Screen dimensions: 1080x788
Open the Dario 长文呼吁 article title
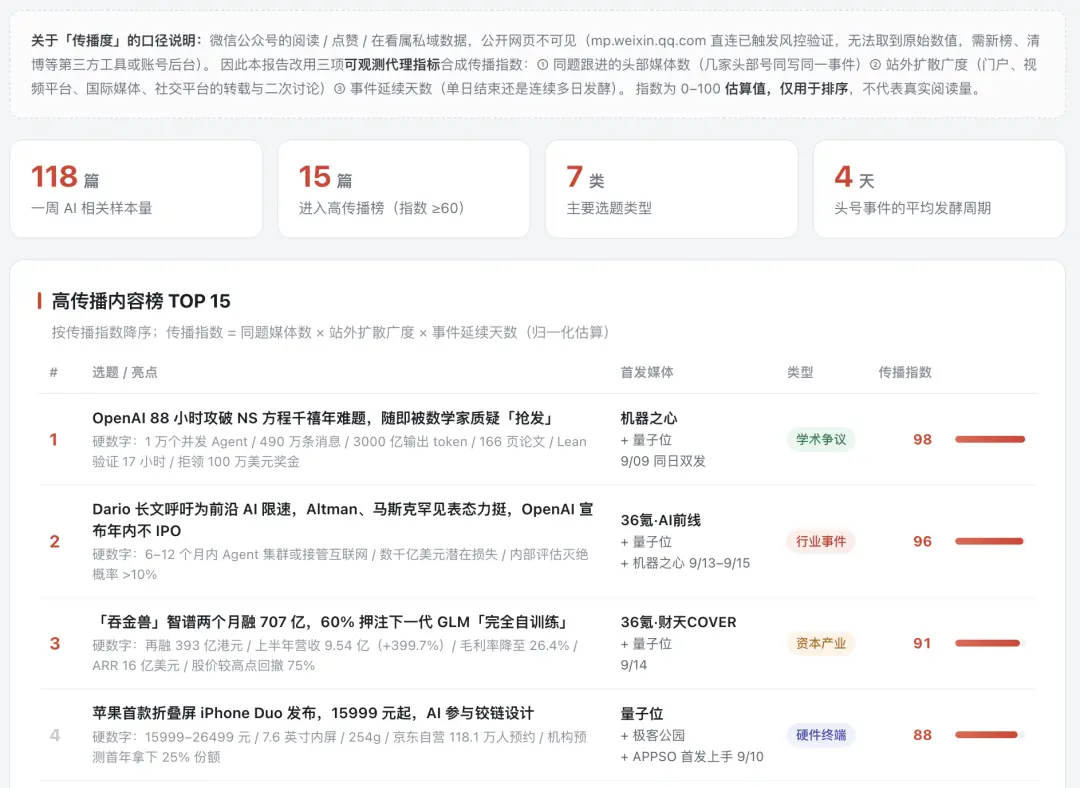coord(342,520)
